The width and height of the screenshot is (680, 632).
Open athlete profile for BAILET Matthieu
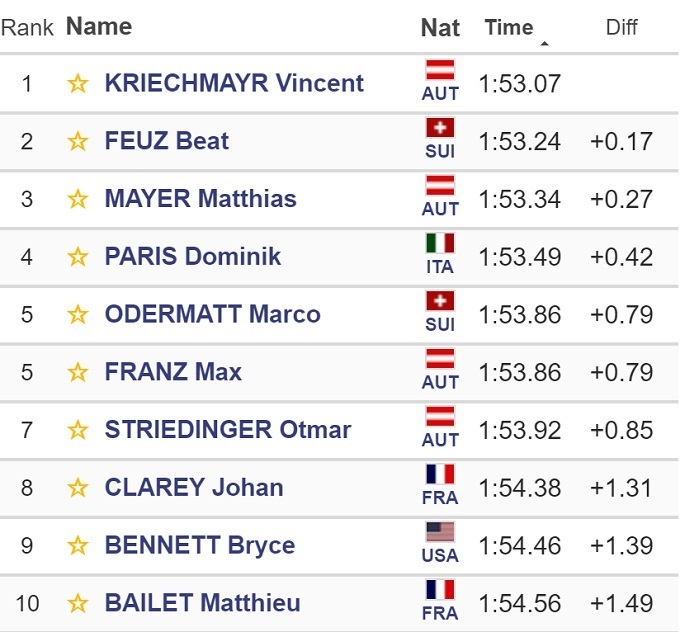[x=202, y=604]
